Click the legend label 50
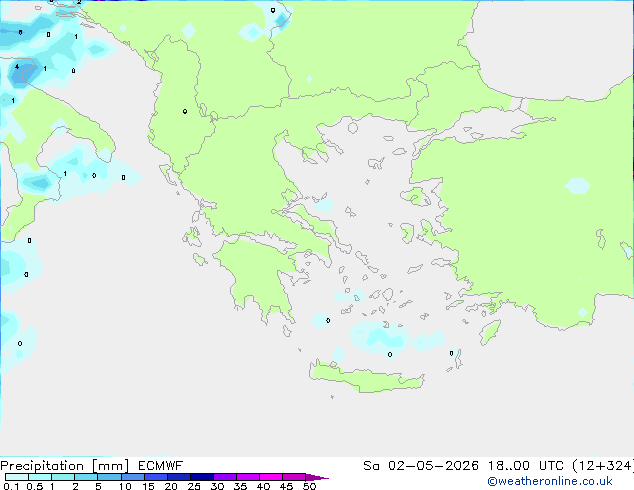 coord(309,486)
